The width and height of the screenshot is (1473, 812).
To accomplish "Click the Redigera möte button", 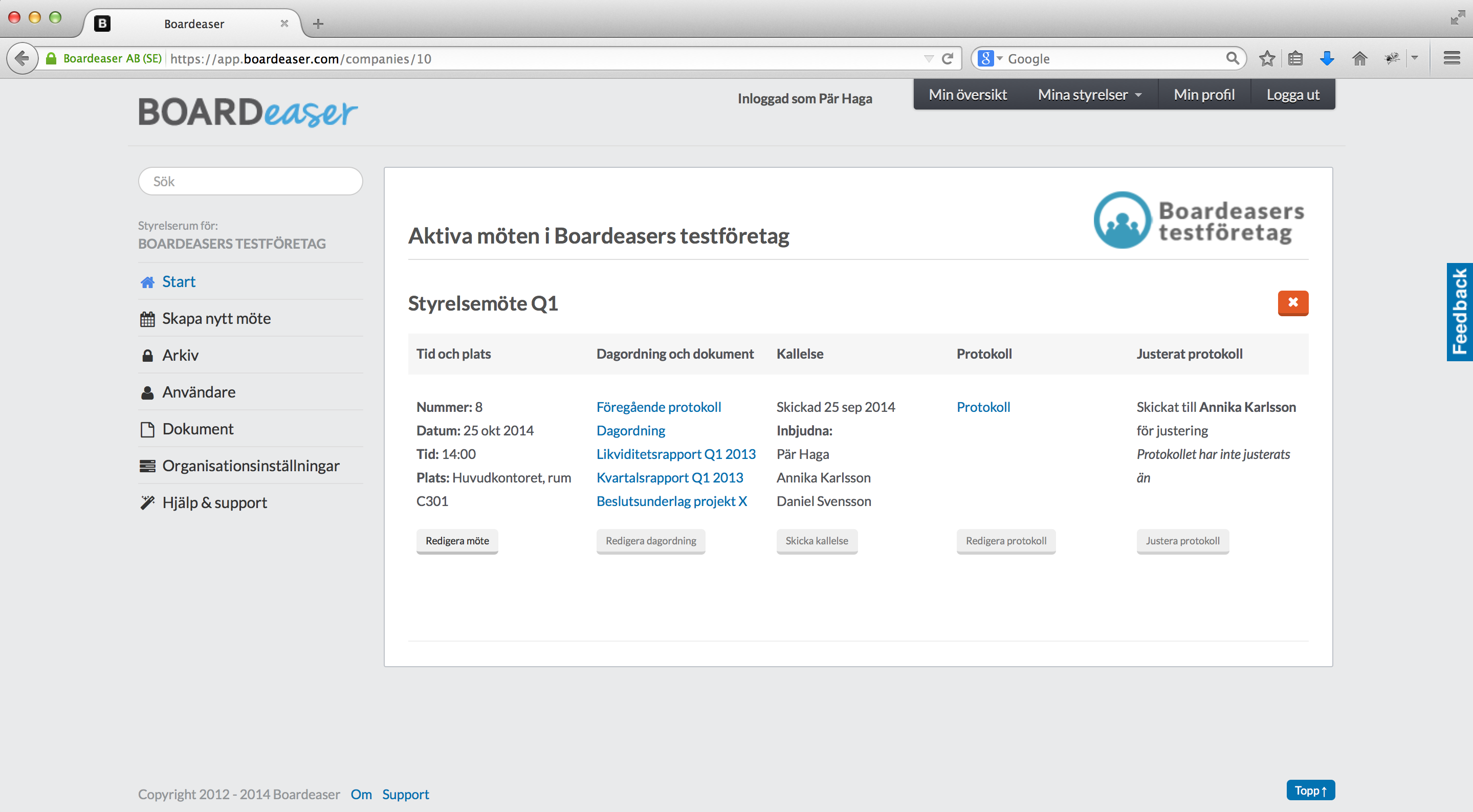I will (x=457, y=541).
